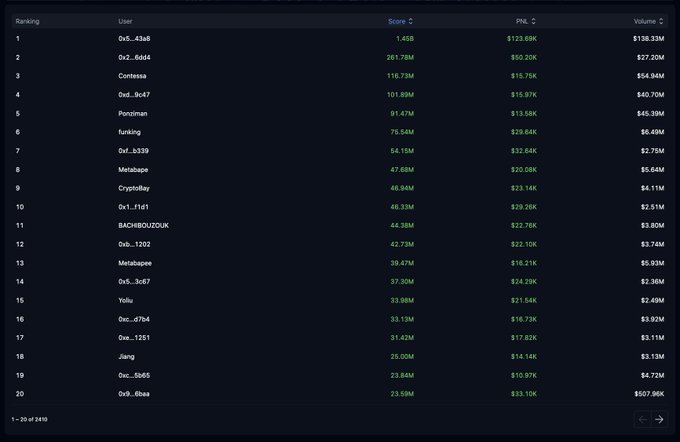Viewport: 680px width, 442px height.
Task: Click volume value $4.72M
Action: pos(652,375)
